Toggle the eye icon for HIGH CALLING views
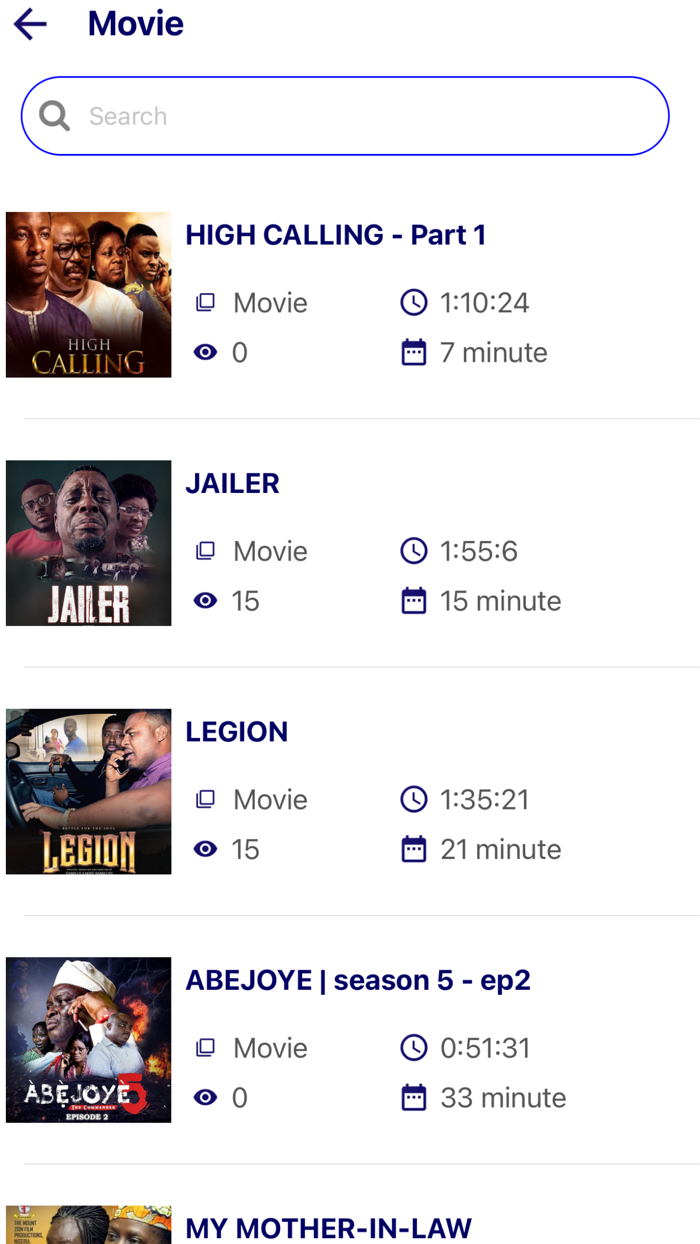This screenshot has width=700, height=1244. pos(205,352)
